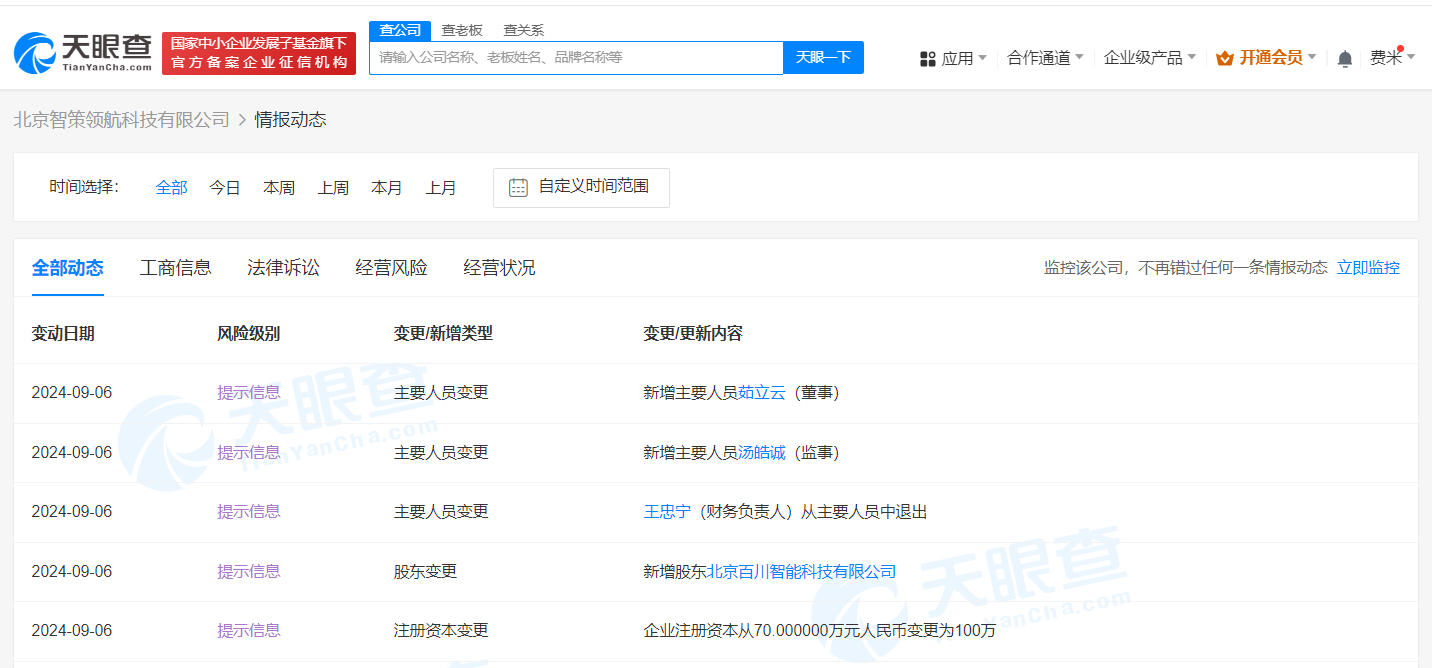Screen dimensions: 1432x668
Task: Switch to the 经营状况 tab
Action: (500, 268)
